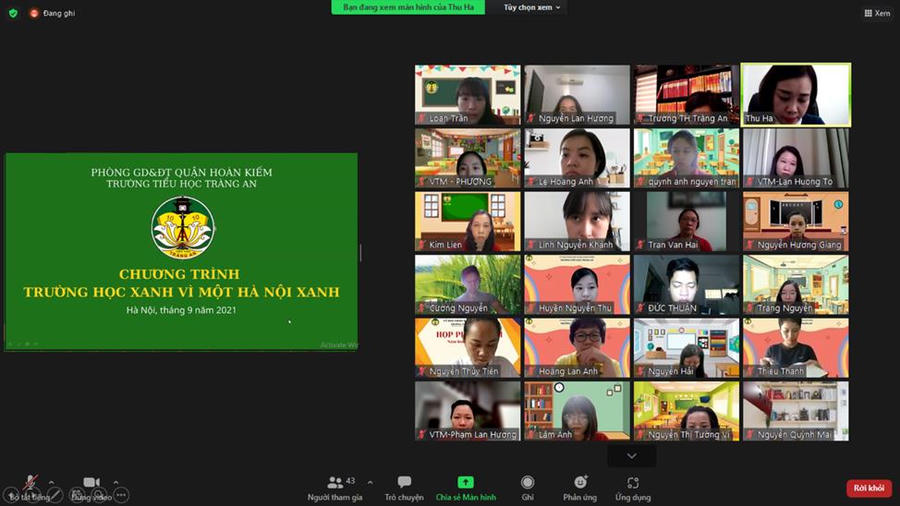
Task: Open the Xem view layout menu
Action: pos(876,13)
